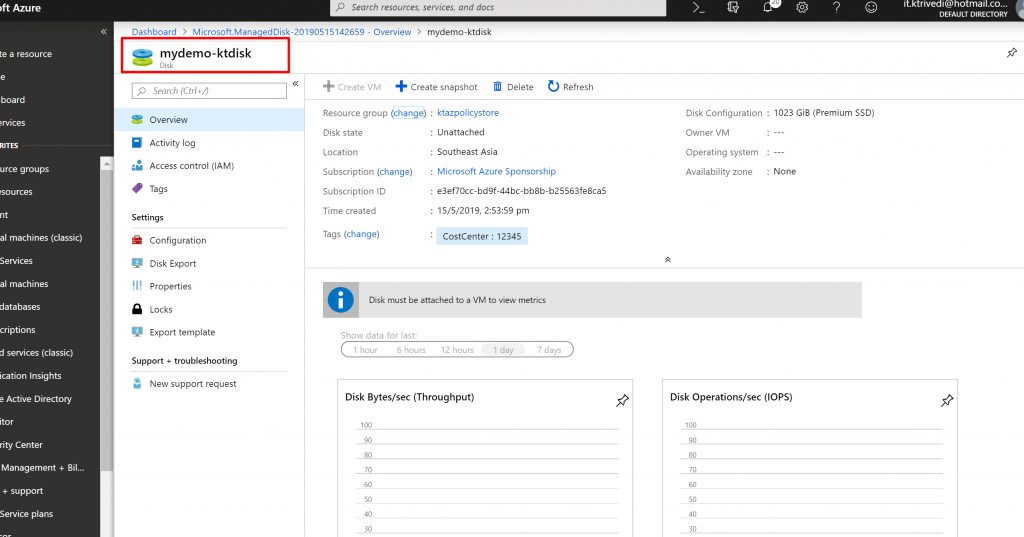
Task: Click the resource menu search field
Action: point(216,91)
